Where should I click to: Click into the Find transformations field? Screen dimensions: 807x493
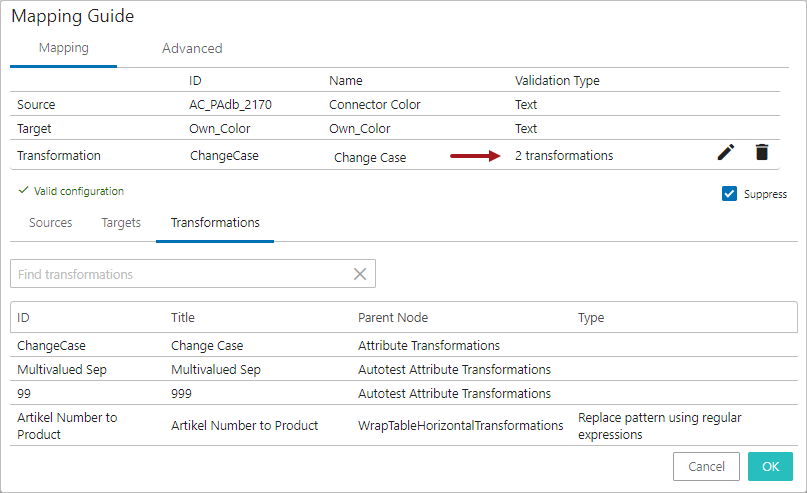[180, 274]
